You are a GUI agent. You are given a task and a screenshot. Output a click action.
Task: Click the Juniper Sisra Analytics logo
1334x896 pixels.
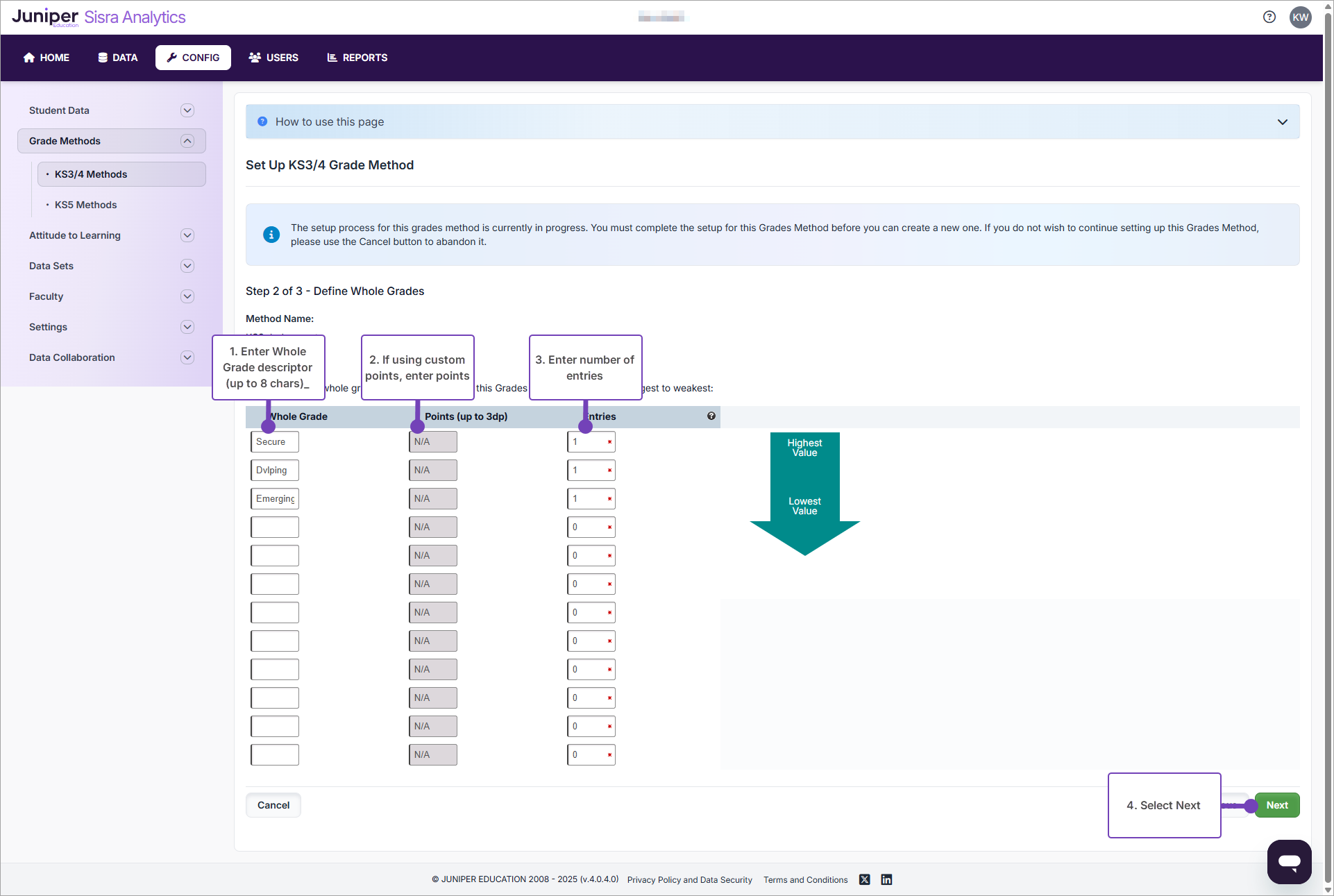99,17
